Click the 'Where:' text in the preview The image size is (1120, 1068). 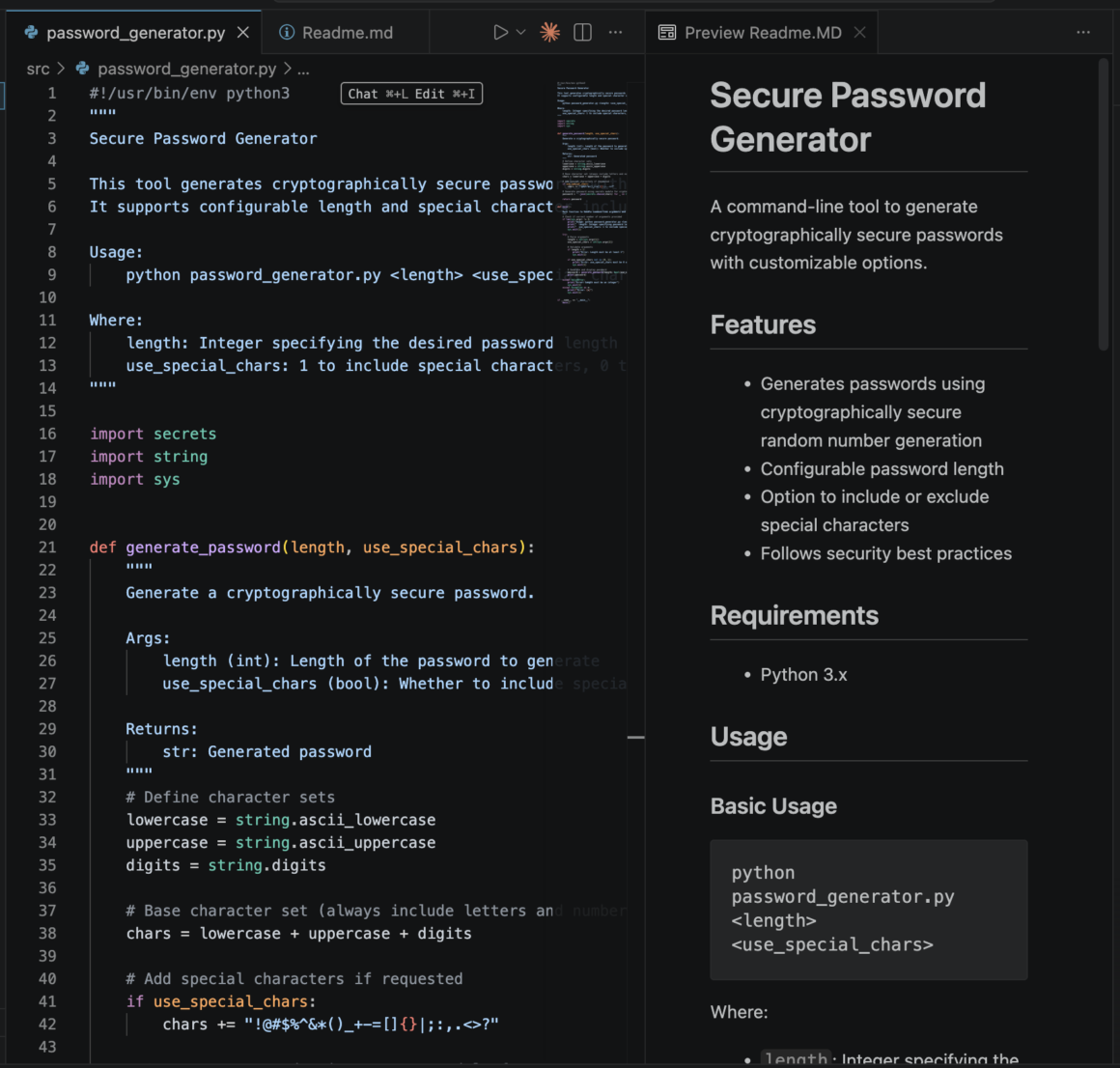[740, 1013]
